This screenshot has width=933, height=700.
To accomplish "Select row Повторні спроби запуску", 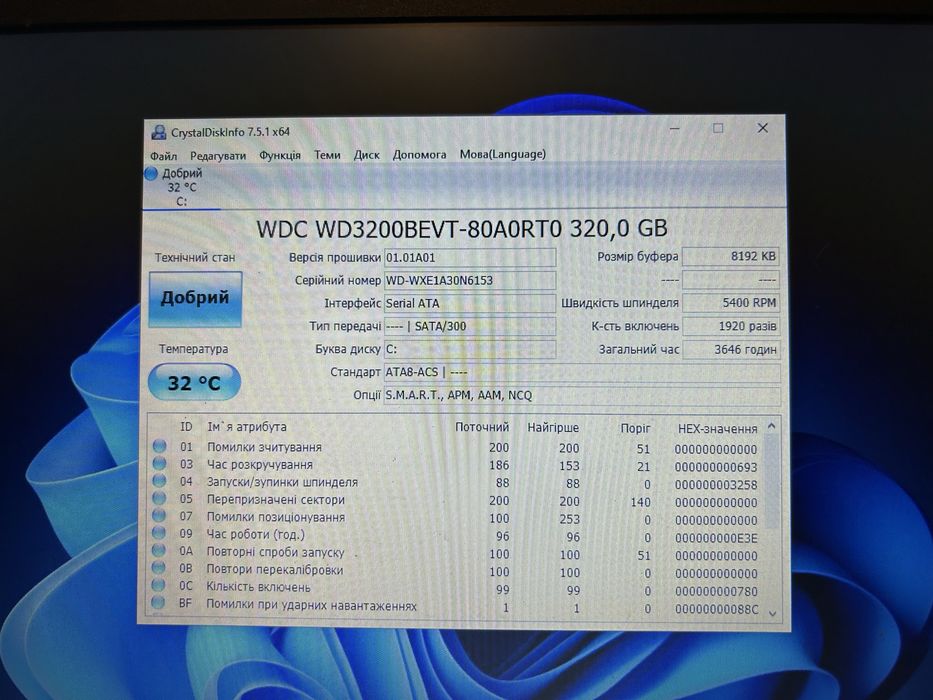I will point(457,554).
